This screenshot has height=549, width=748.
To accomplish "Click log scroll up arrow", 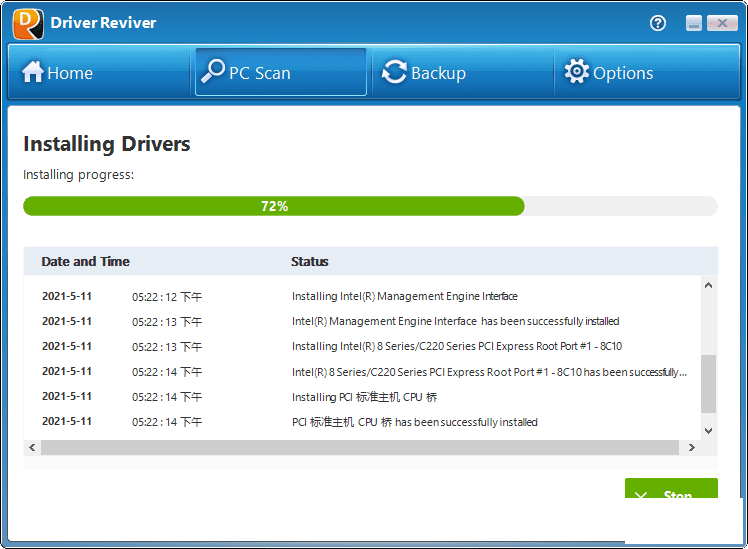I will pos(708,285).
